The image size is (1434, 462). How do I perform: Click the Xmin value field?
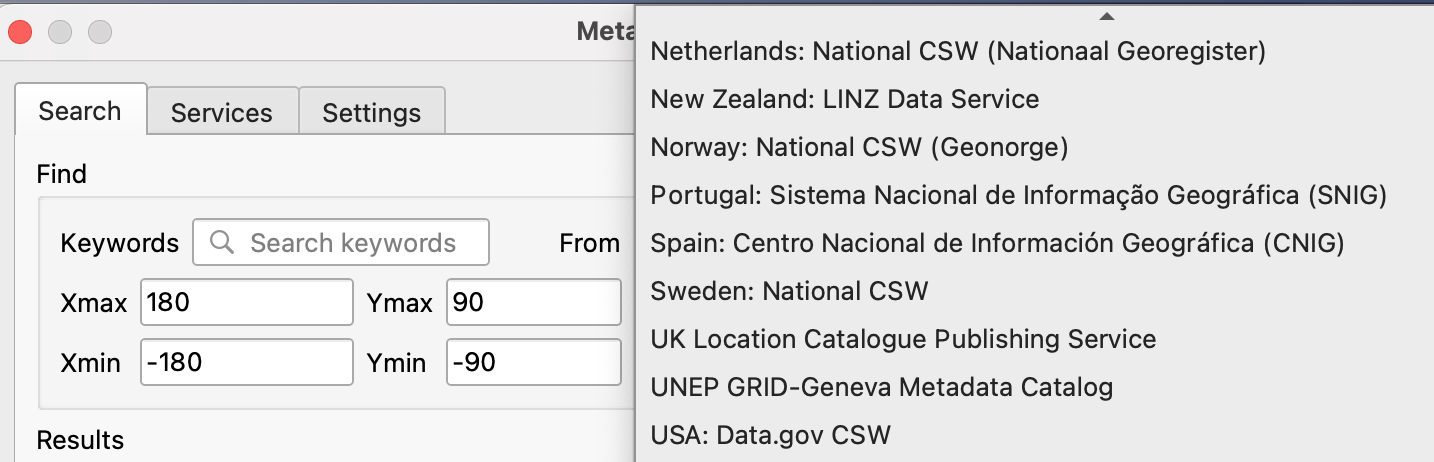[x=247, y=362]
